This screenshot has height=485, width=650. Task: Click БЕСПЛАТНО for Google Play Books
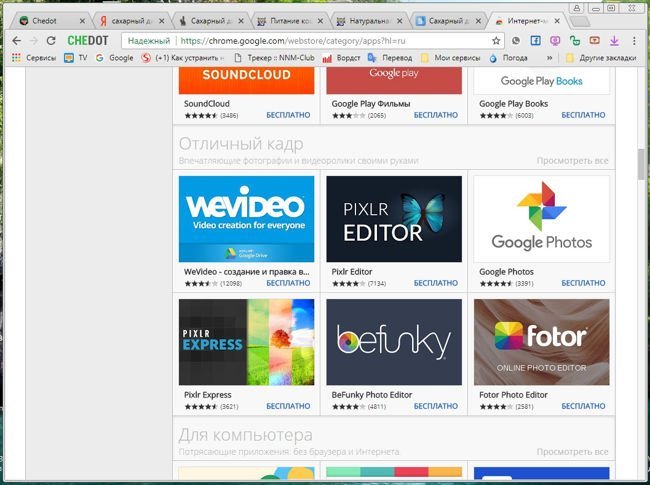(x=583, y=115)
